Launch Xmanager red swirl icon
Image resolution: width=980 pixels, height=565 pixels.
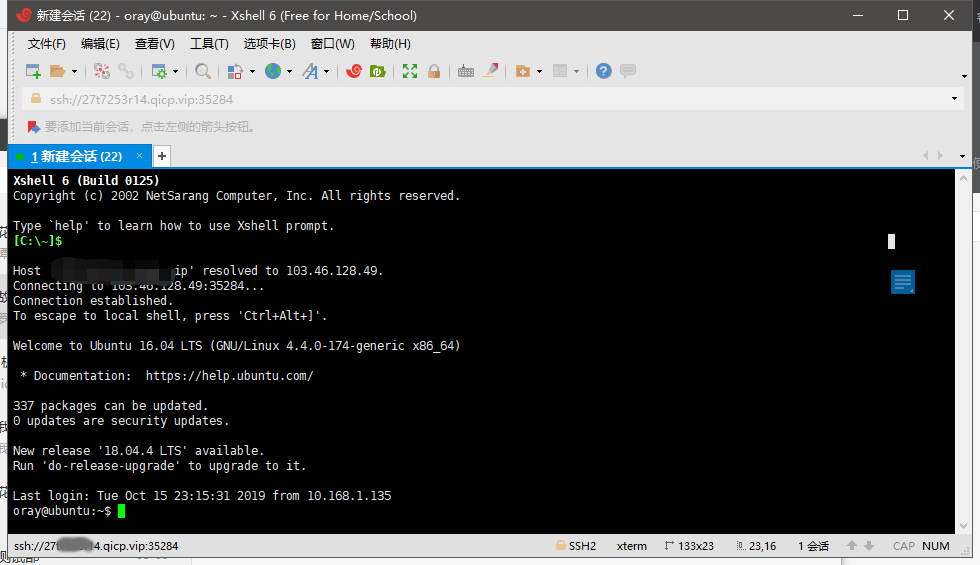click(x=354, y=71)
